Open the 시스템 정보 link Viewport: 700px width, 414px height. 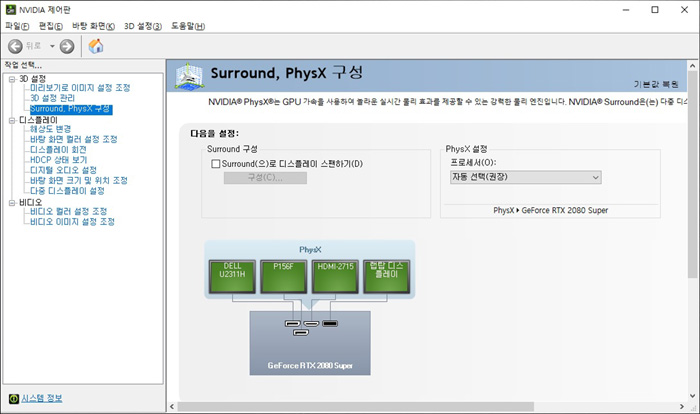42,398
